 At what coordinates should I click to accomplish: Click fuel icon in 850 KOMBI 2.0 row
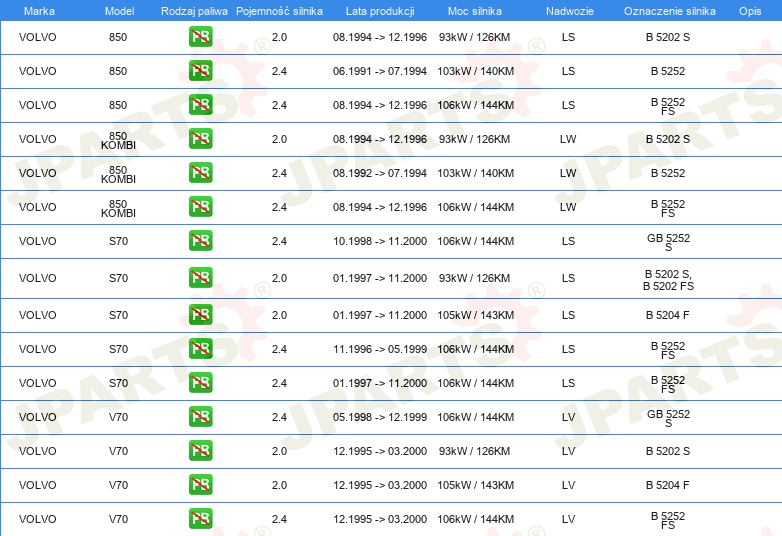pyautogui.click(x=200, y=139)
